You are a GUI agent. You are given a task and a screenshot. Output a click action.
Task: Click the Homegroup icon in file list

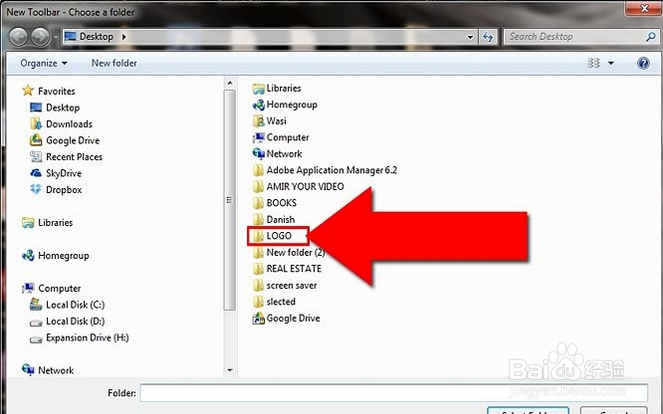[258, 105]
